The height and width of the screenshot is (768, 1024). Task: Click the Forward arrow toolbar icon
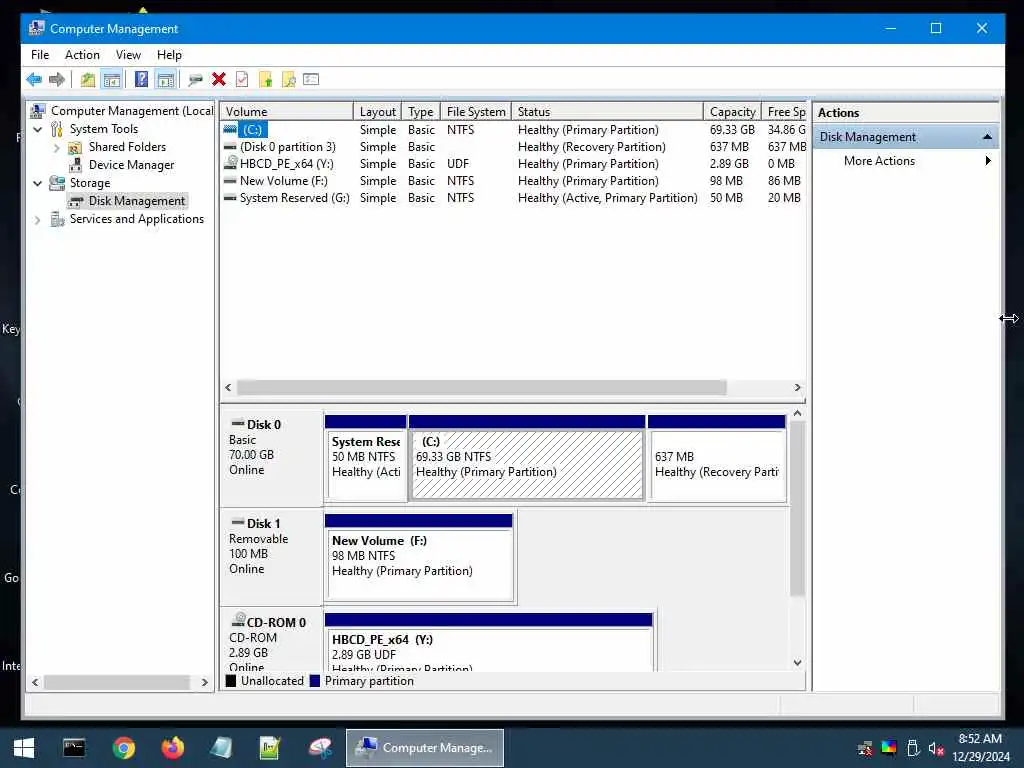click(x=57, y=80)
